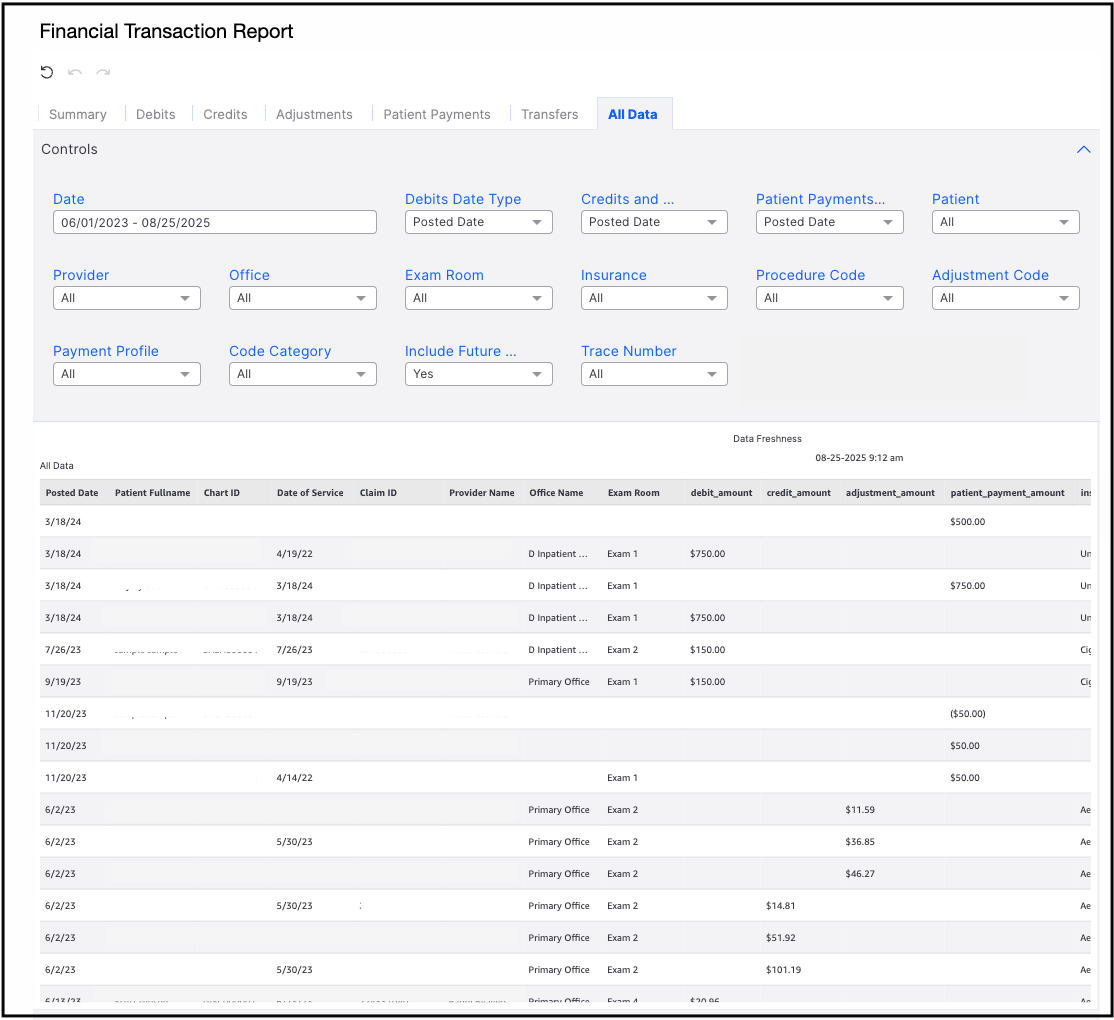
Task: Open the Debits tab
Action: click(x=156, y=114)
